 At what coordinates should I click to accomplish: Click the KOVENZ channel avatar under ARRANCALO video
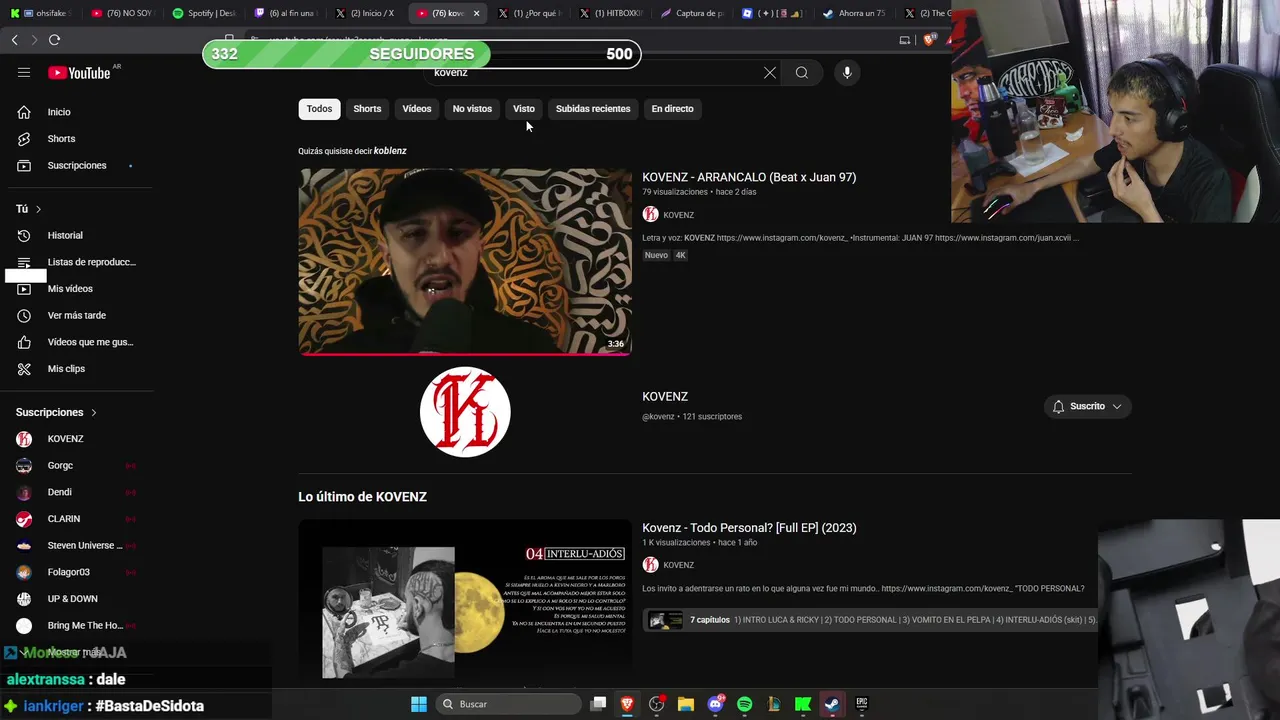pos(650,214)
